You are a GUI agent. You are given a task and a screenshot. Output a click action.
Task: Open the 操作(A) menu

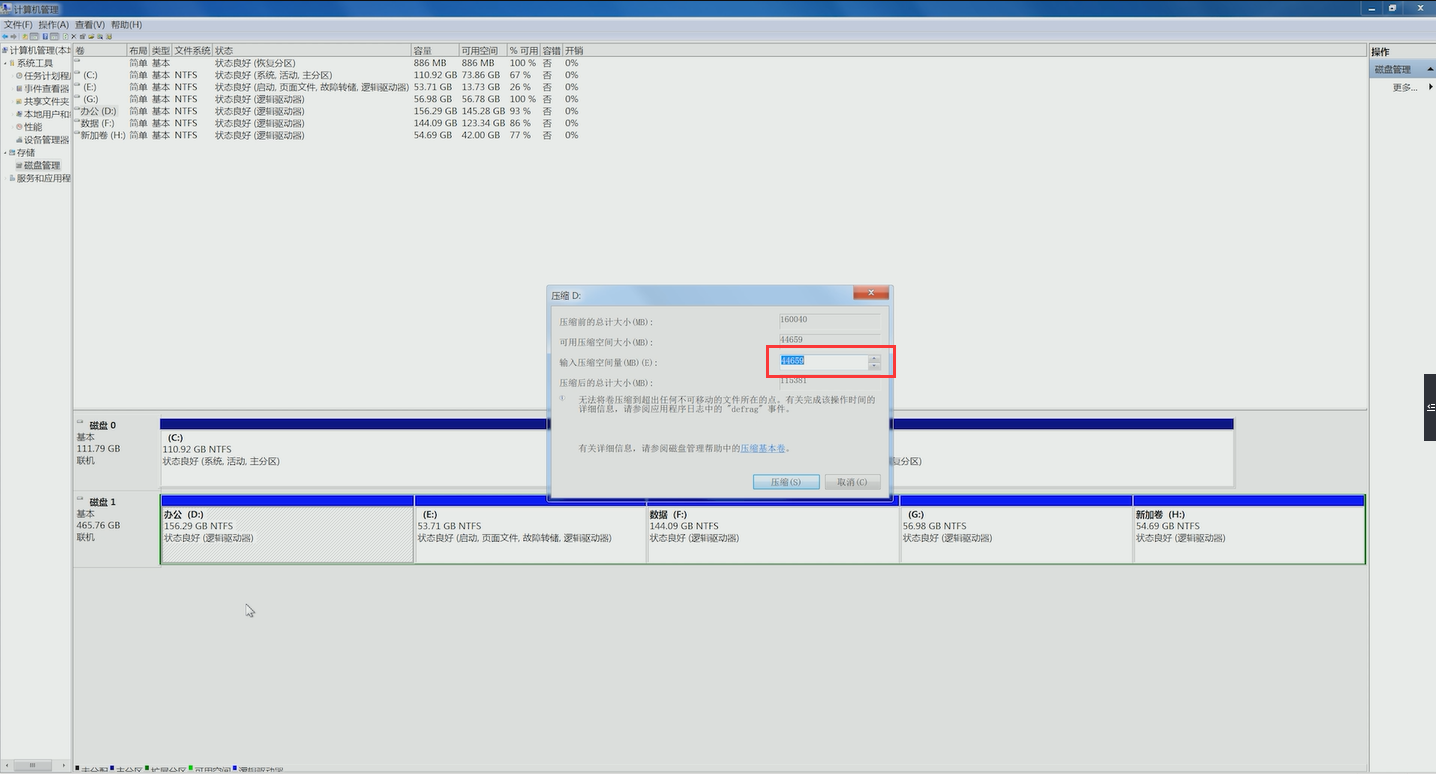[54, 24]
